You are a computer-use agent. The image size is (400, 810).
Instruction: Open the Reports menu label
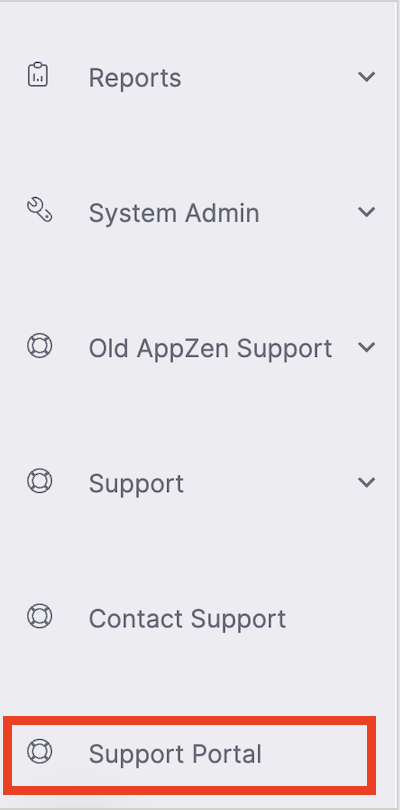pos(135,78)
